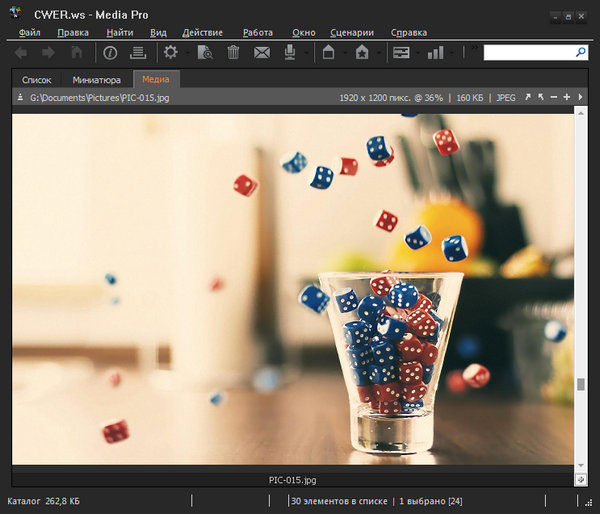
Task: Close the Media Pro window
Action: [x=581, y=16]
